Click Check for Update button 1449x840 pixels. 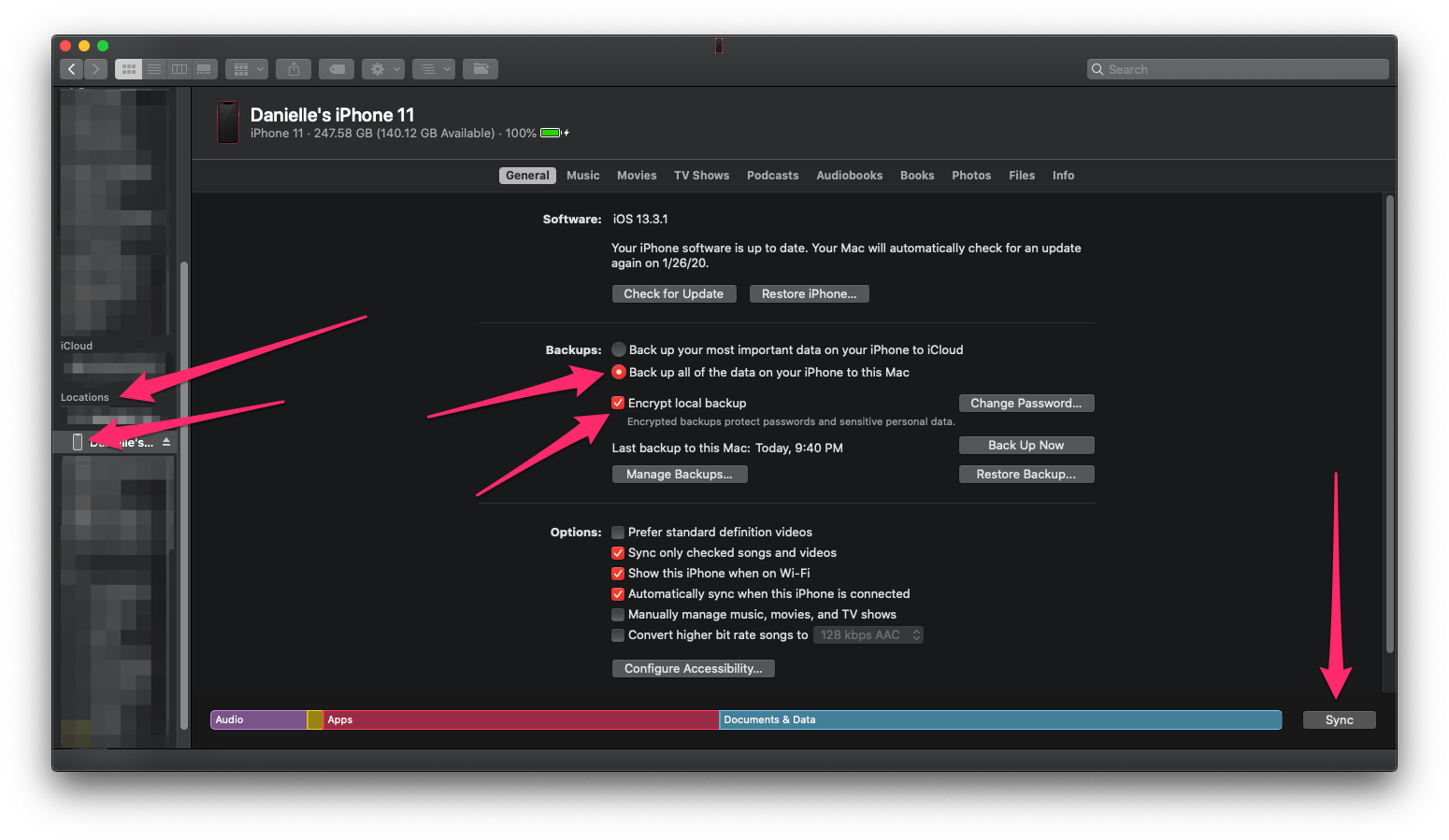pyautogui.click(x=674, y=294)
